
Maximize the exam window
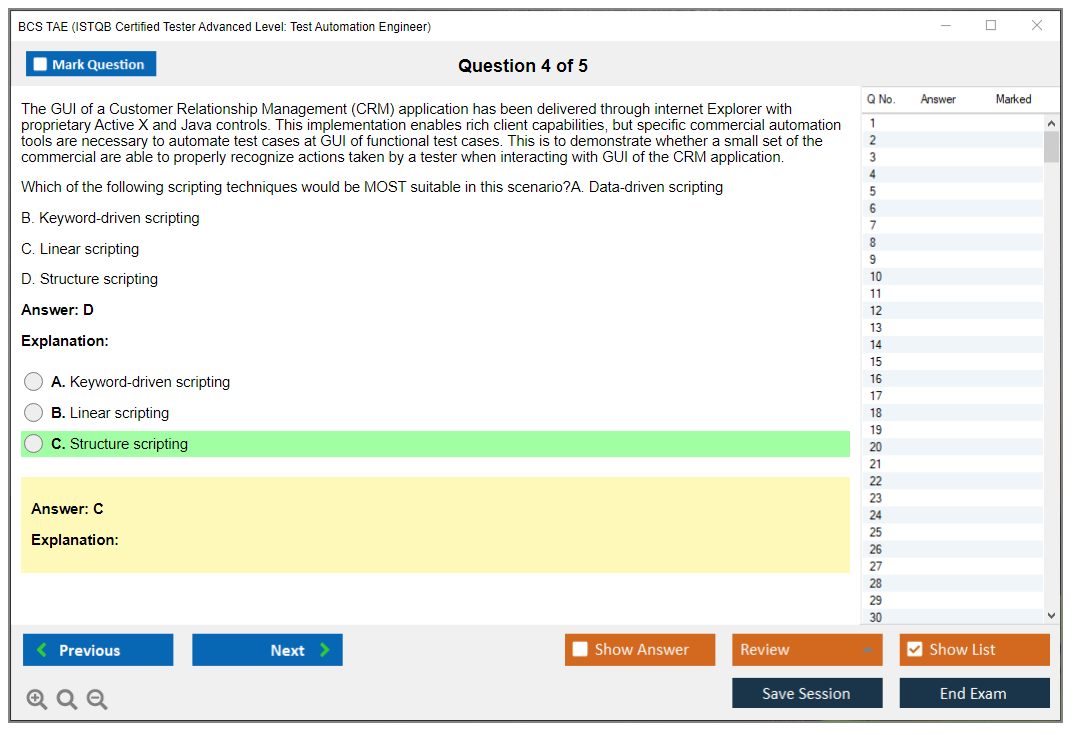coord(991,26)
